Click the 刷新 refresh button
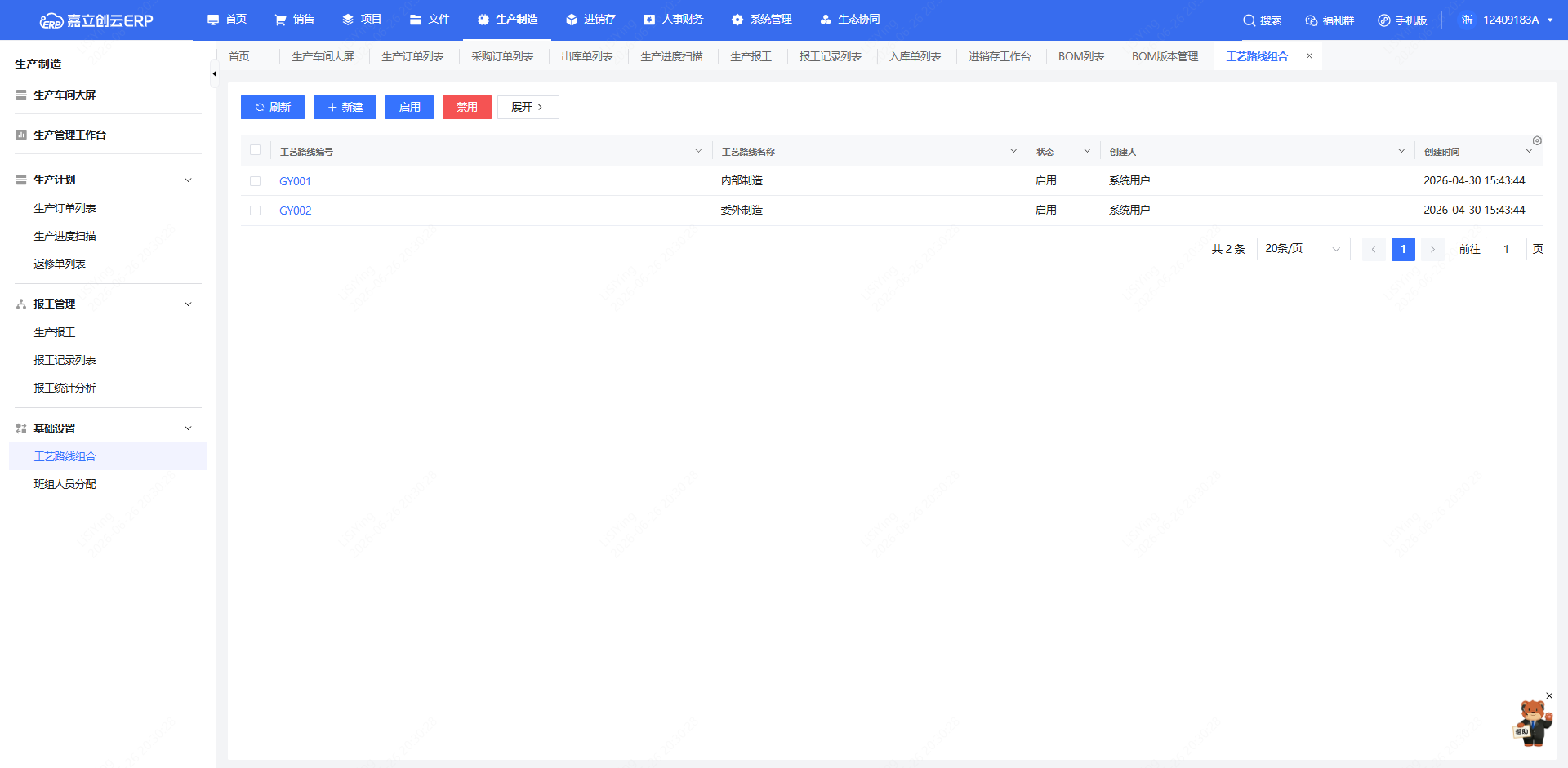1568x768 pixels. pos(273,107)
